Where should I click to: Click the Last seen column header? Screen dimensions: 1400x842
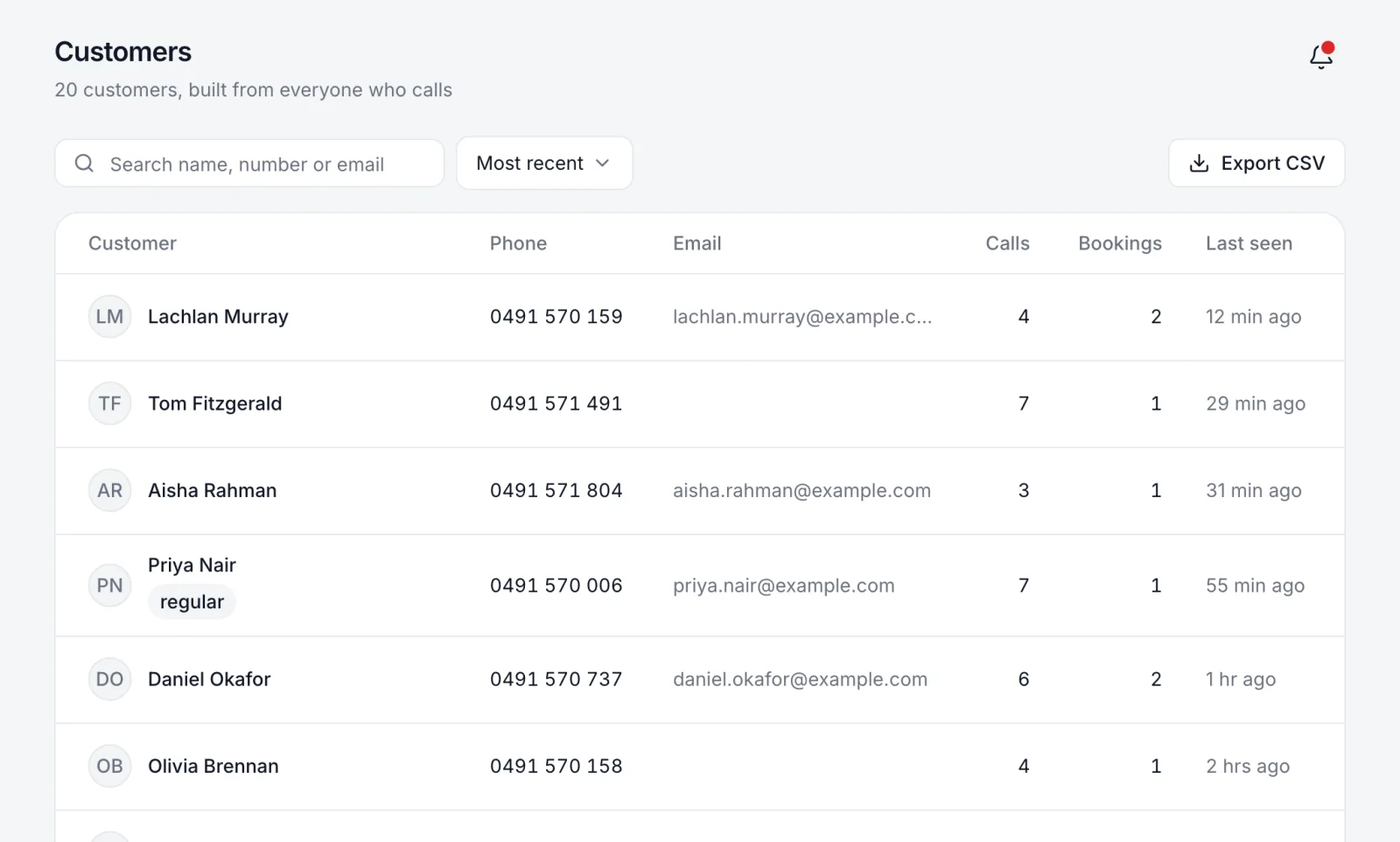click(1249, 243)
